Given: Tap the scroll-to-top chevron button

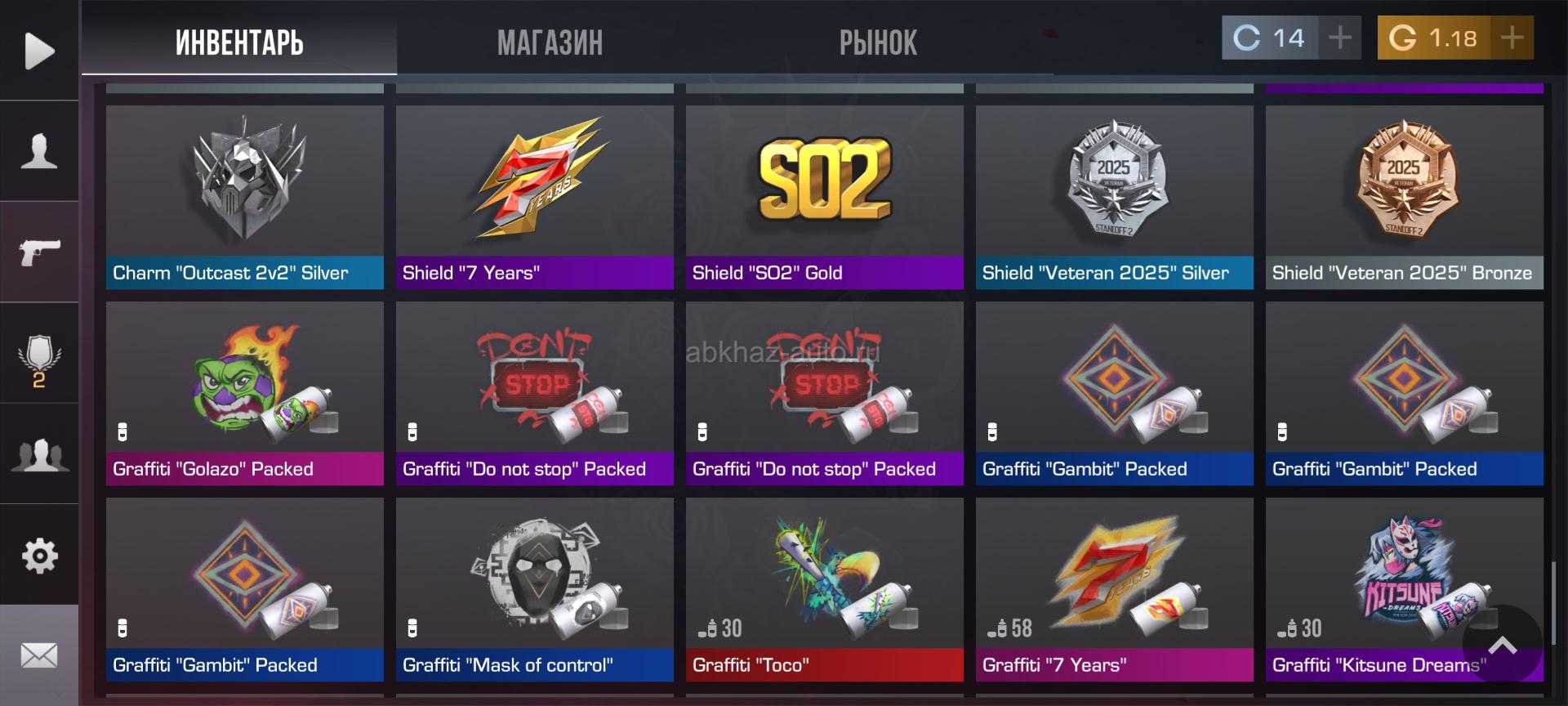Looking at the screenshot, I should (x=1503, y=646).
